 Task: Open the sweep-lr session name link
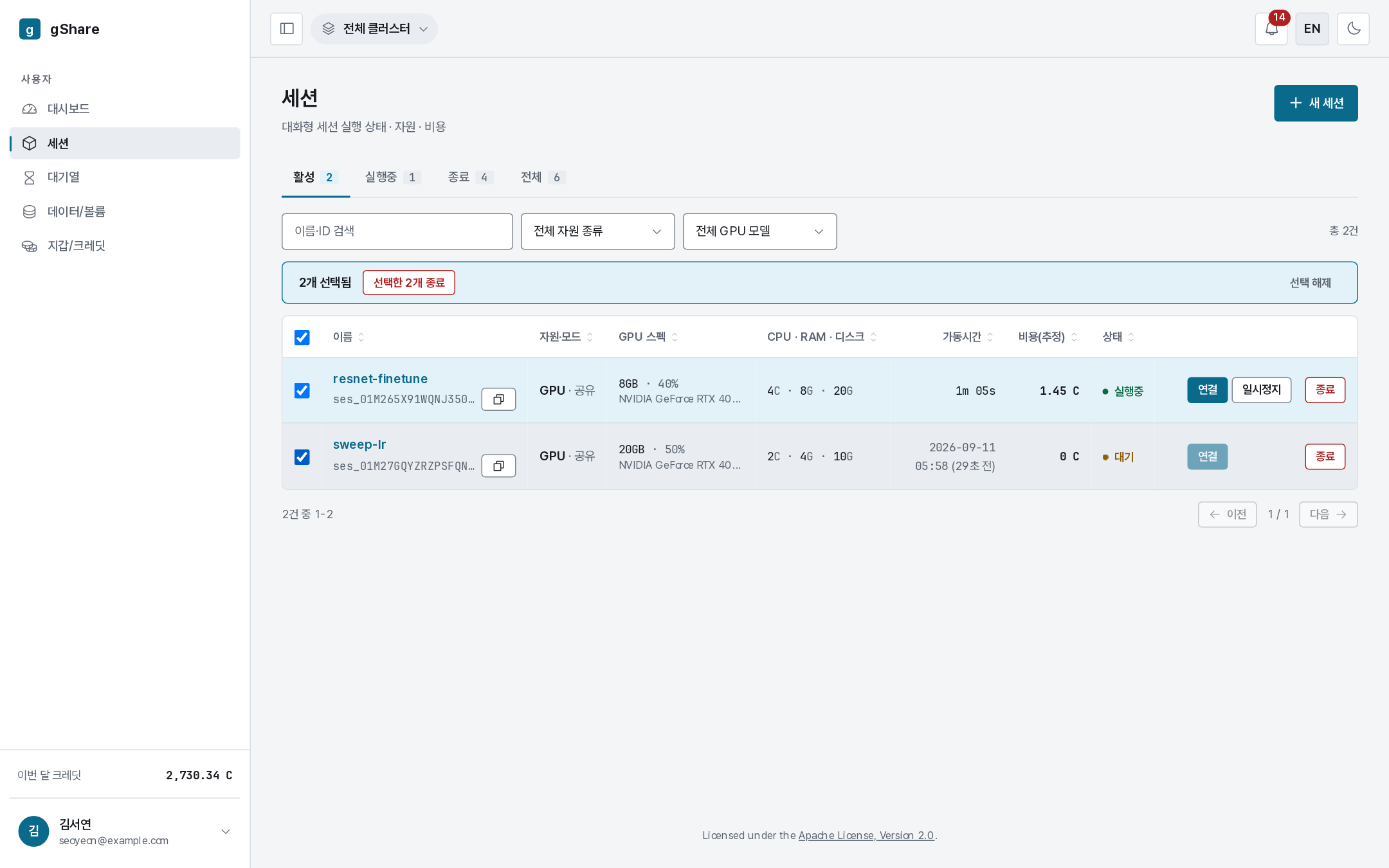coord(359,444)
